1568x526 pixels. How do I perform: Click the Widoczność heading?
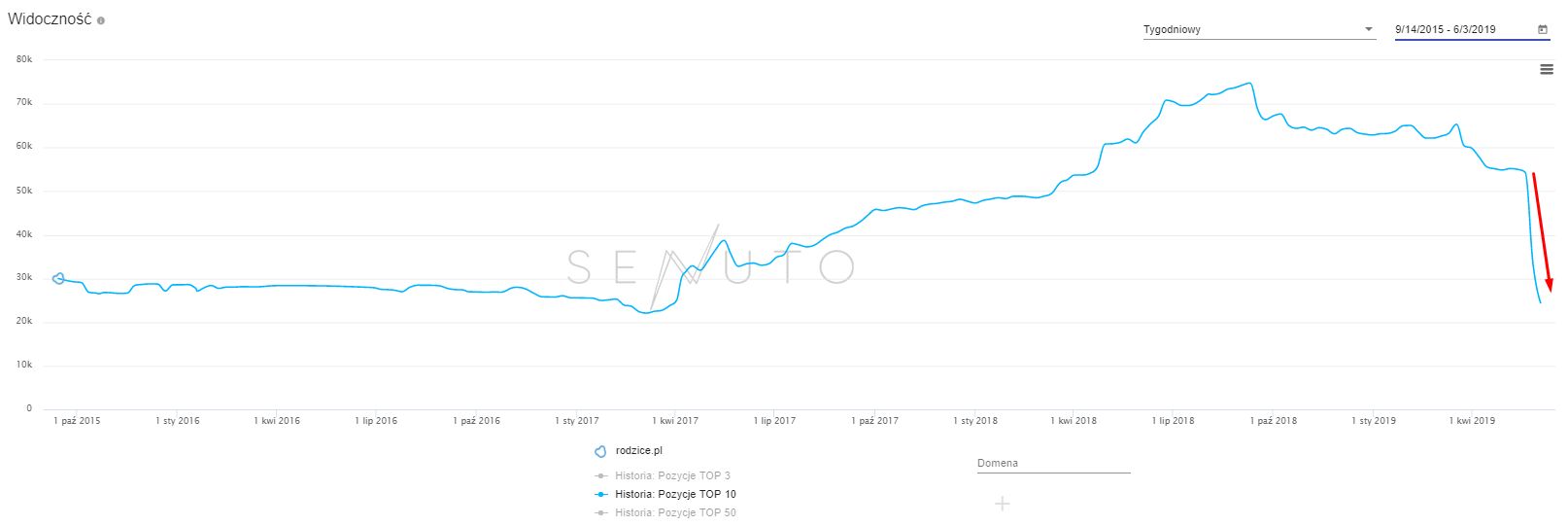[x=50, y=19]
